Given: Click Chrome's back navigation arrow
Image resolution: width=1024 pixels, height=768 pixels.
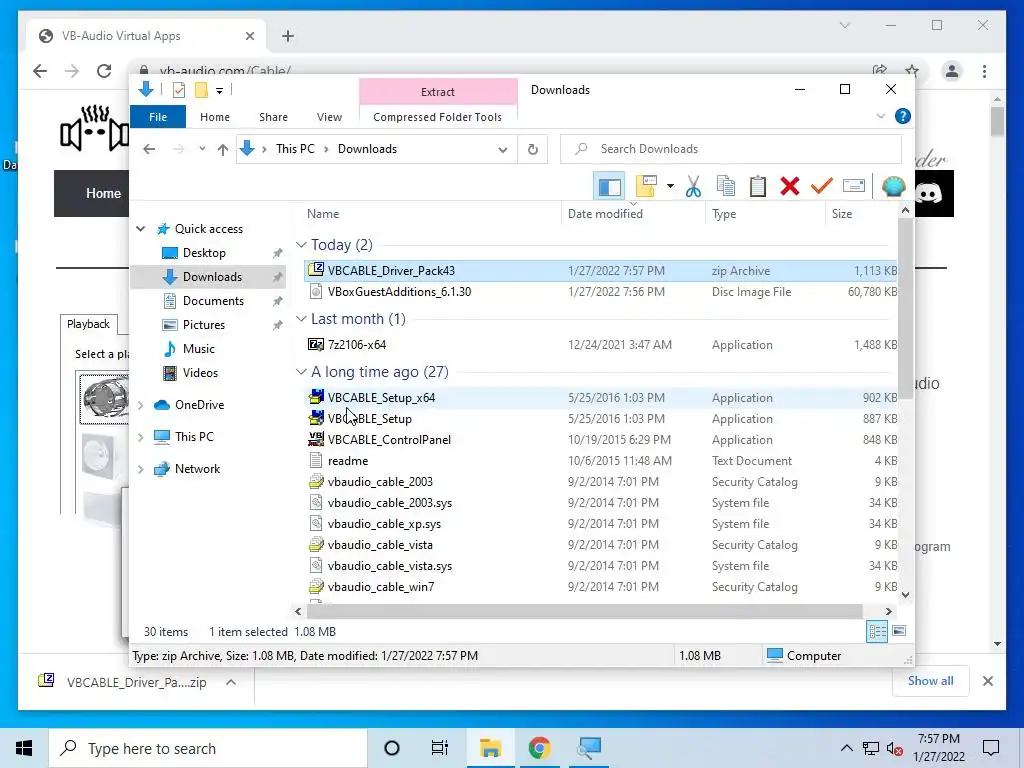Looking at the screenshot, I should (40, 71).
